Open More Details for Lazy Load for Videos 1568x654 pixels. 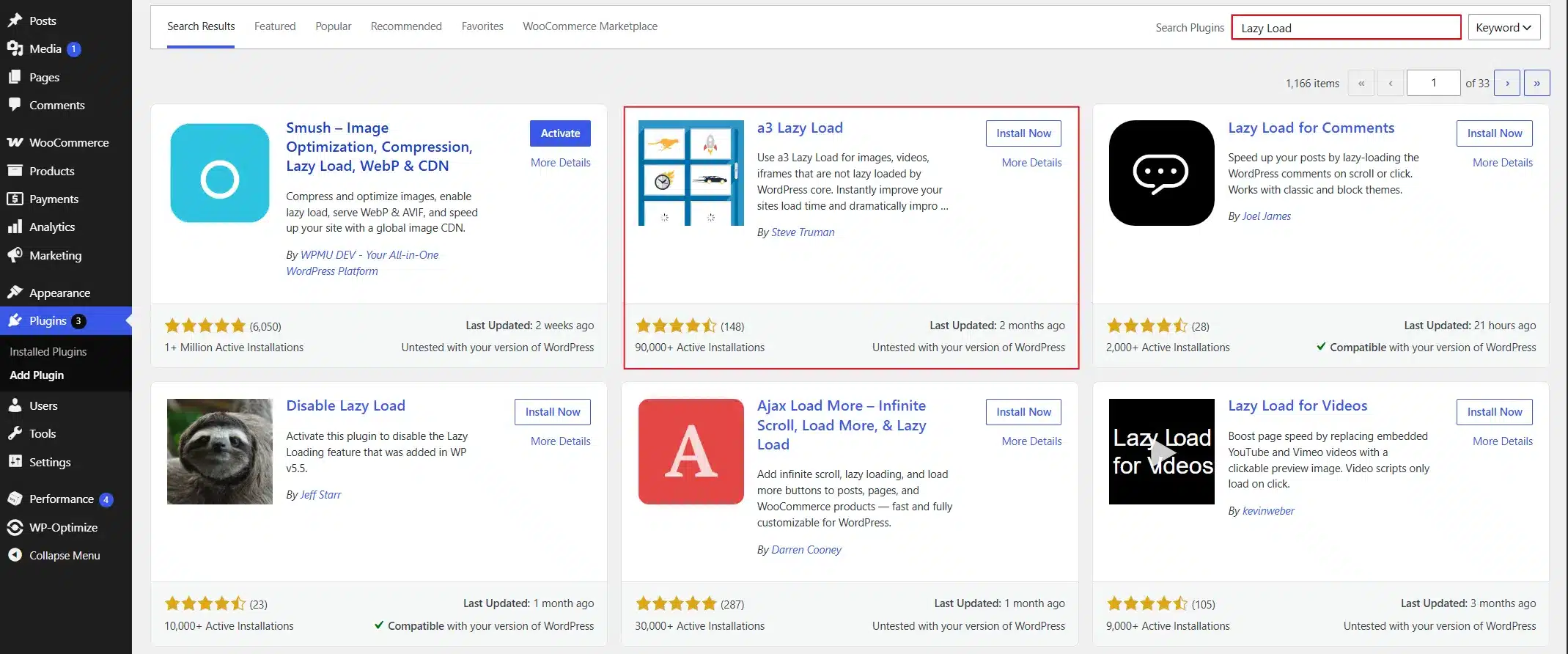pyautogui.click(x=1503, y=441)
